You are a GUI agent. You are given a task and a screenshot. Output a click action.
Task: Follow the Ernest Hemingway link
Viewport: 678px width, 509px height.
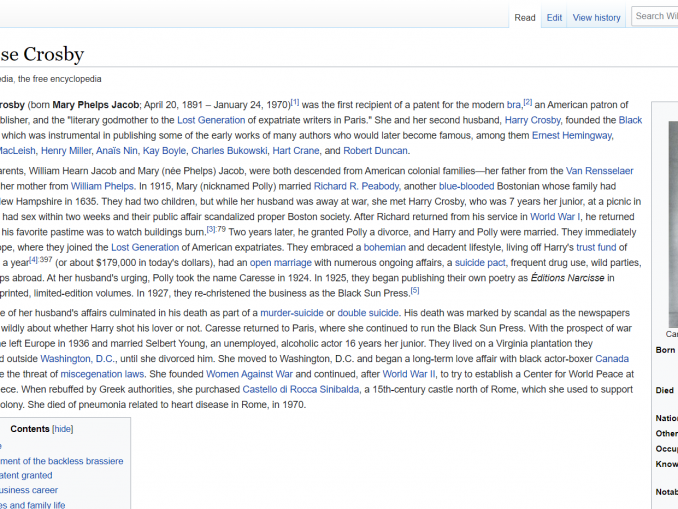(x=572, y=135)
